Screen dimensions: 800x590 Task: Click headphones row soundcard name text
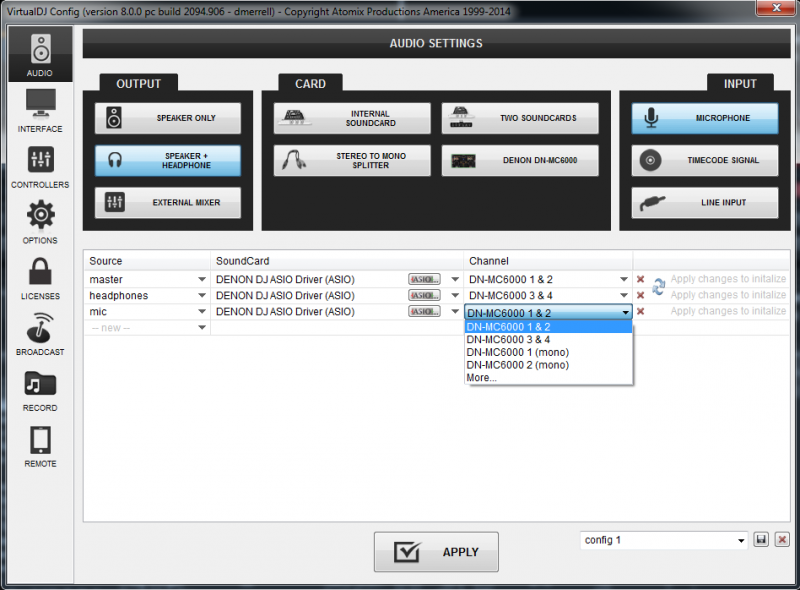coord(285,296)
